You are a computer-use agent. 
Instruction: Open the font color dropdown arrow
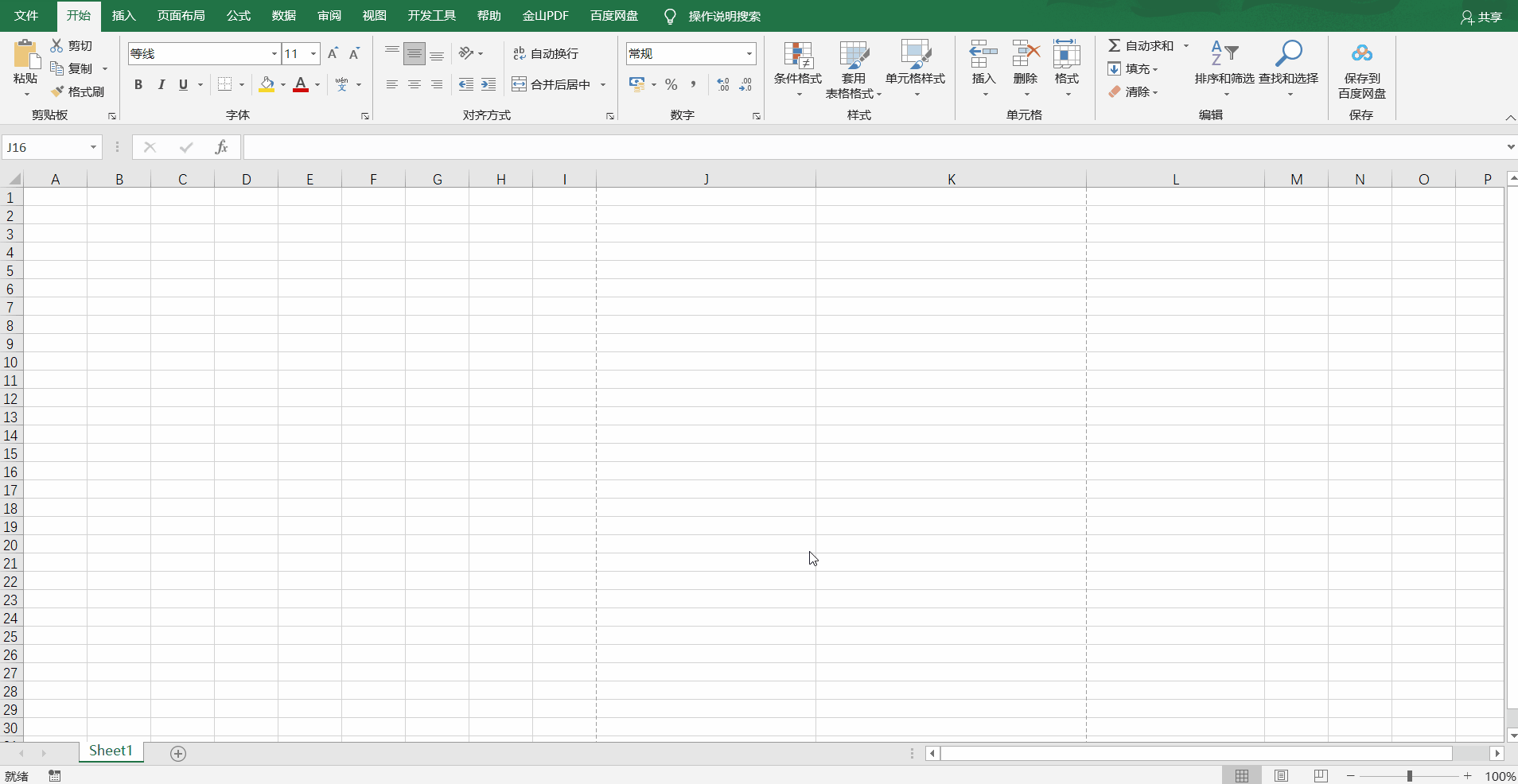tap(317, 84)
